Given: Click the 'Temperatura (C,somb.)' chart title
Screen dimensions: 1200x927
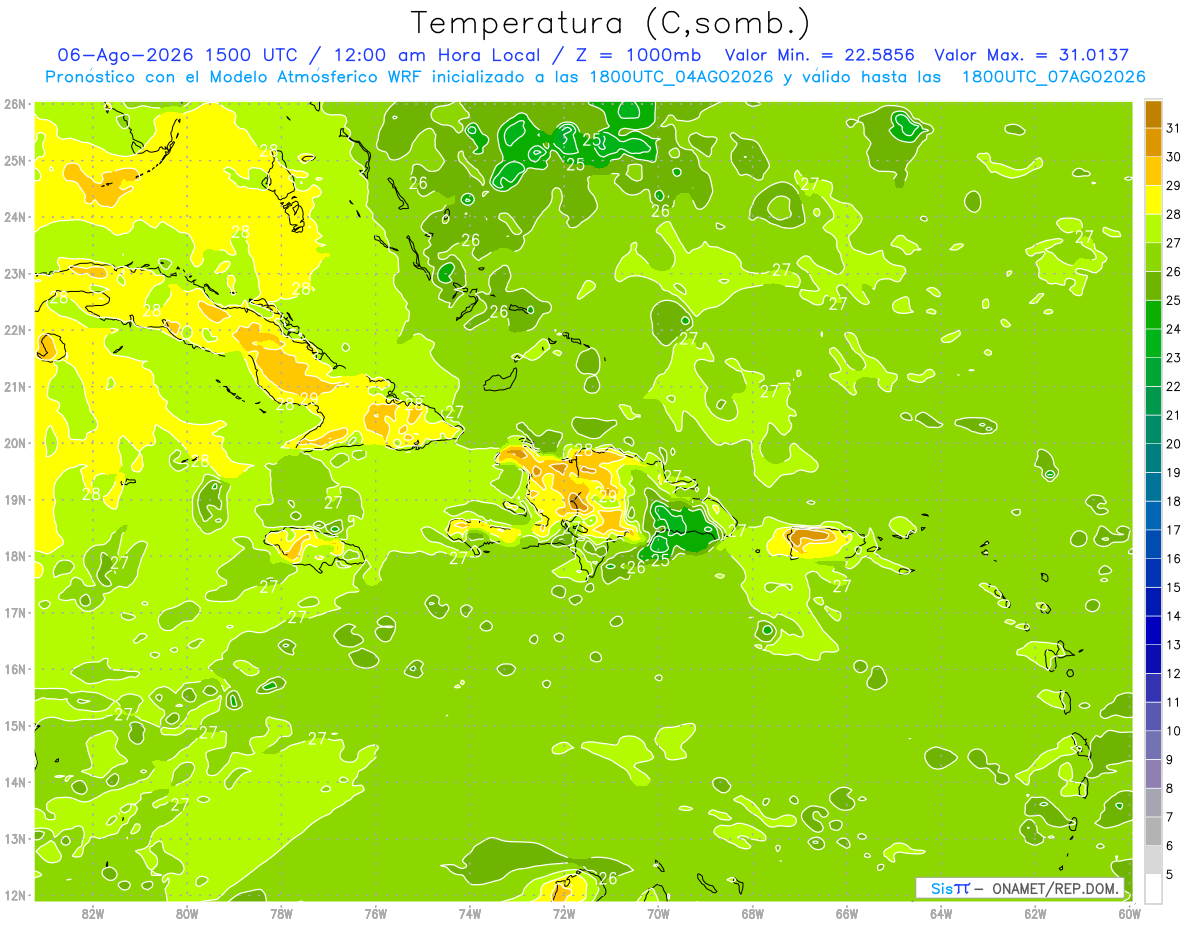Looking at the screenshot, I should pyautogui.click(x=611, y=23).
